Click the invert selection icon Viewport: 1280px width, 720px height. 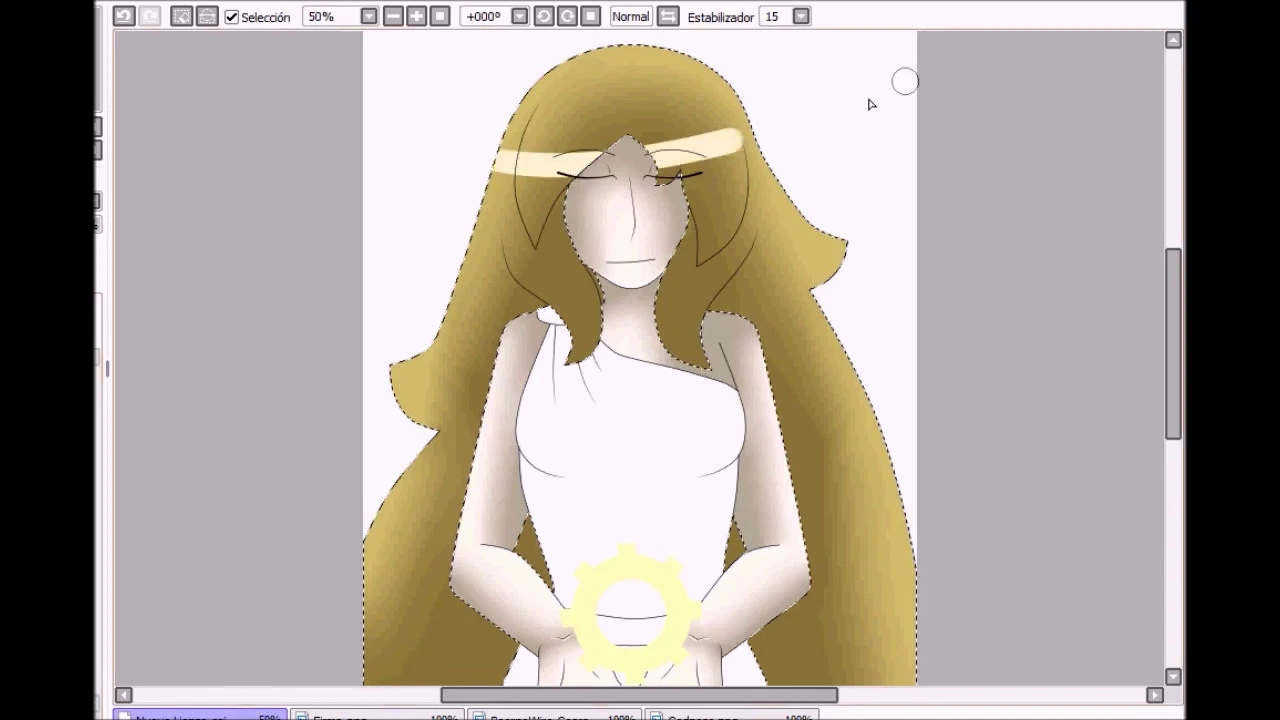207,16
